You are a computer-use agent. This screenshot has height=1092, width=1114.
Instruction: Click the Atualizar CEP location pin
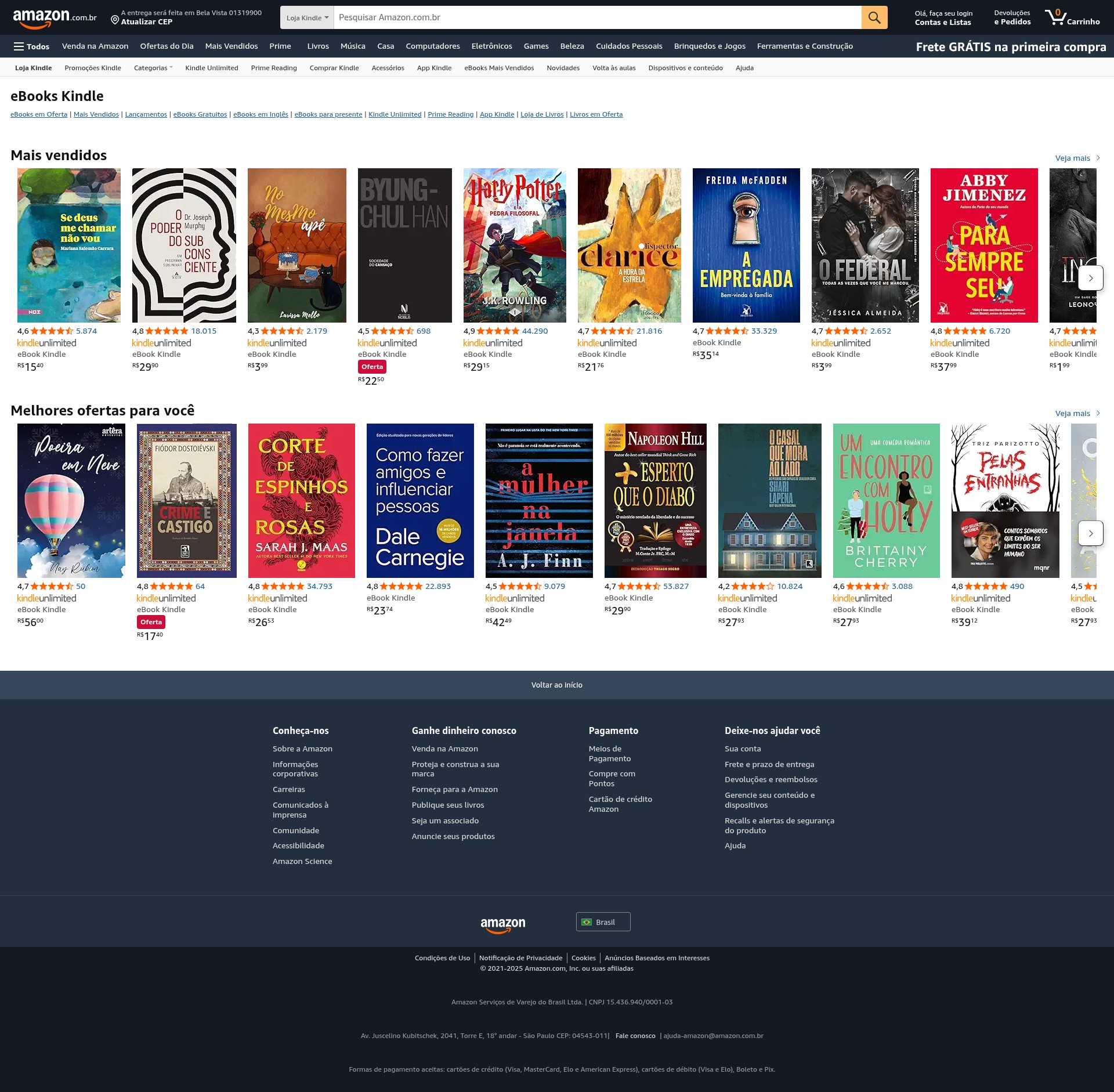115,20
